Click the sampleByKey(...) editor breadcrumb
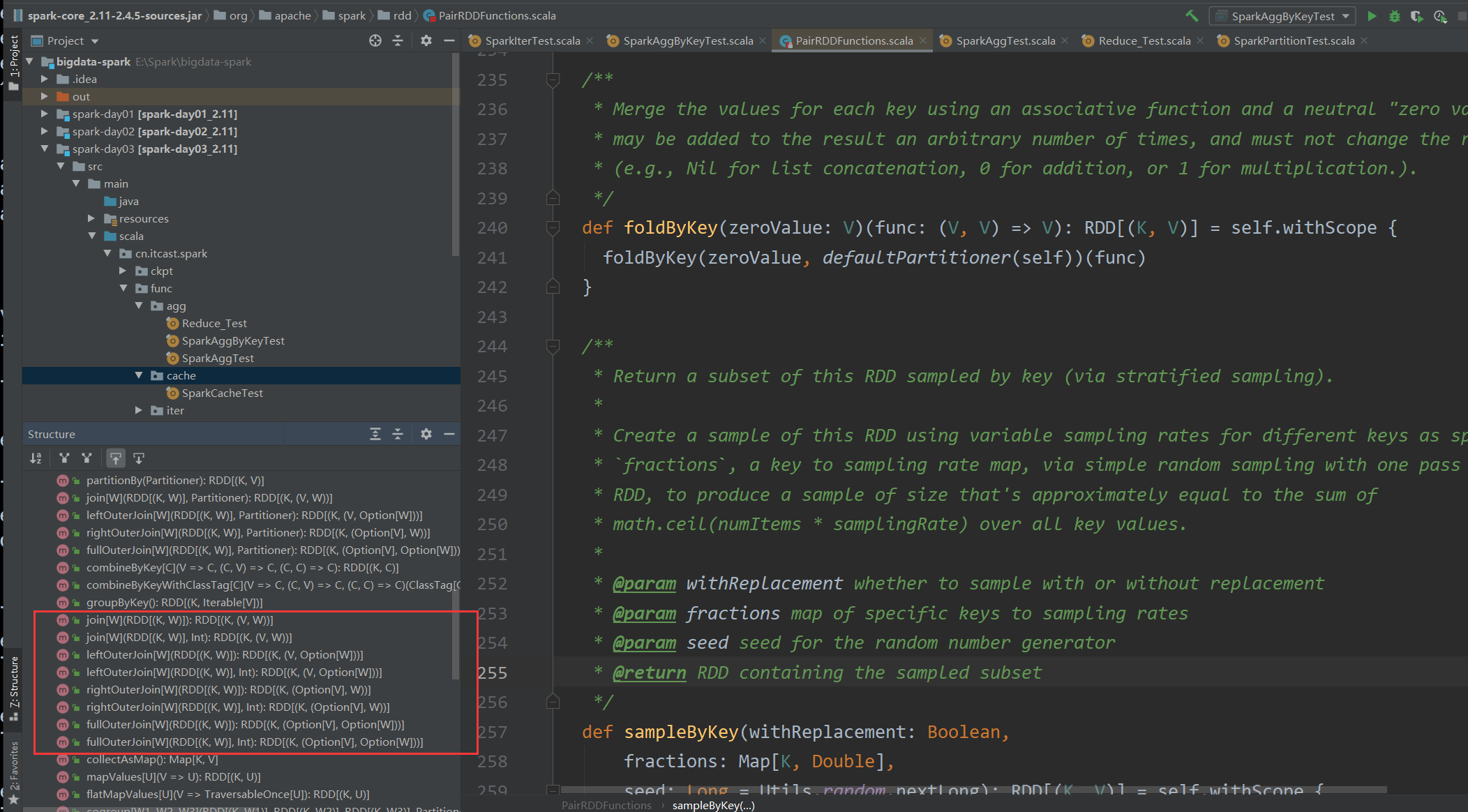The image size is (1468, 812). click(713, 805)
